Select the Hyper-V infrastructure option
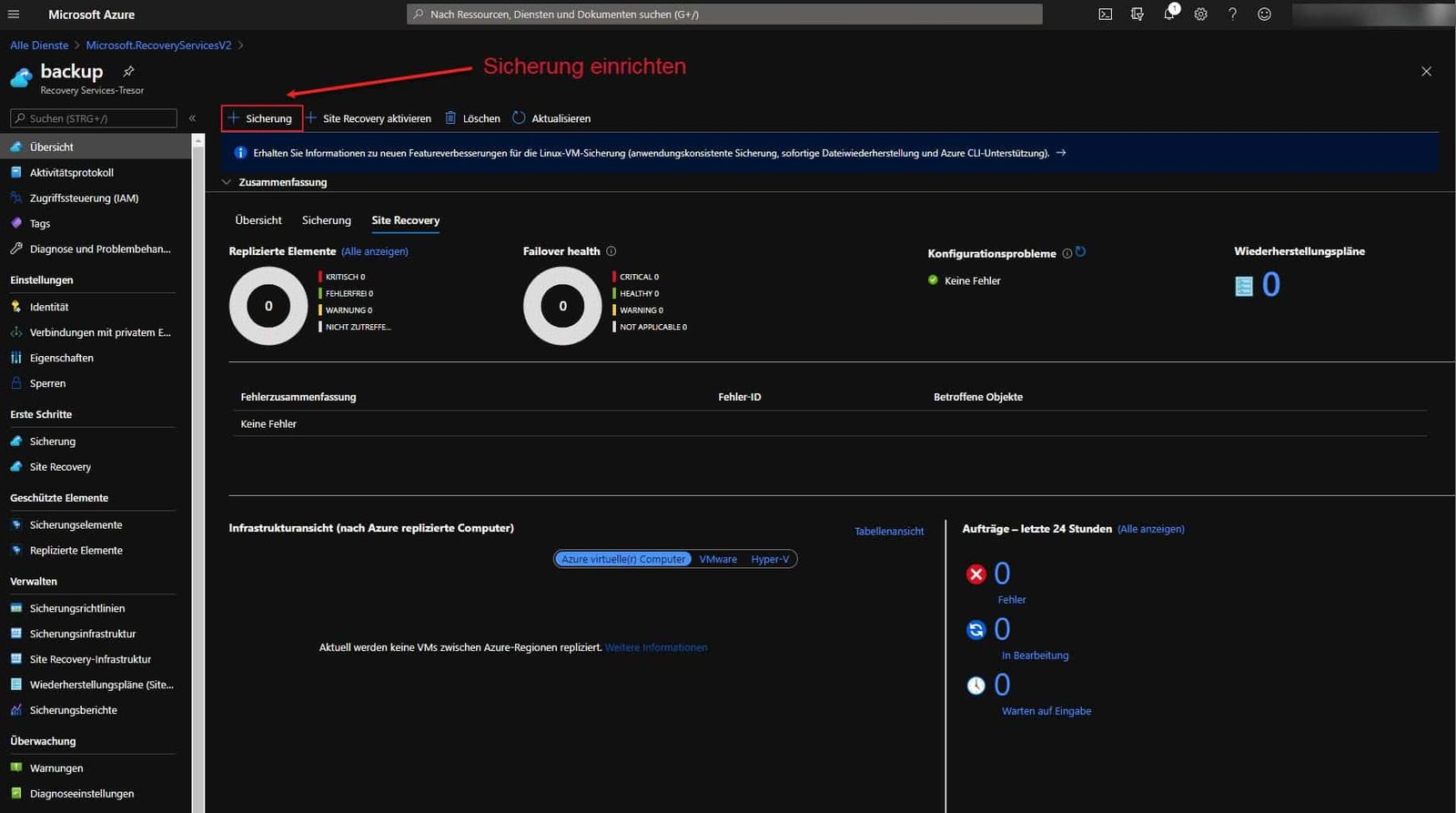Image resolution: width=1456 pixels, height=813 pixels. click(770, 559)
